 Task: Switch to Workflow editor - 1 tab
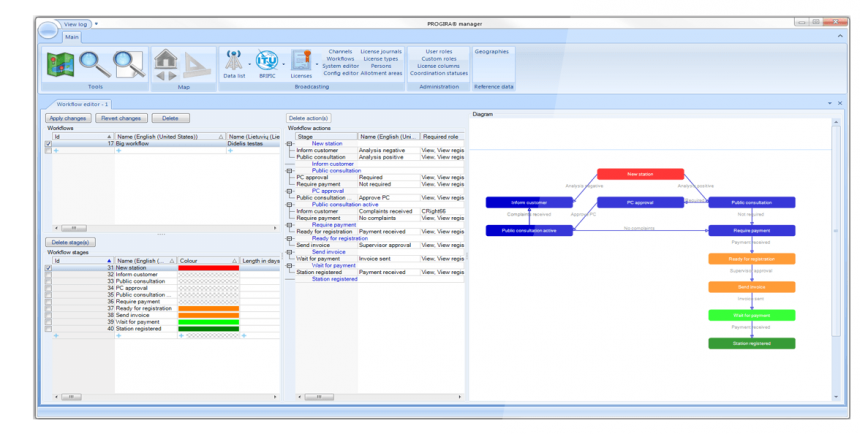pyautogui.click(x=82, y=104)
